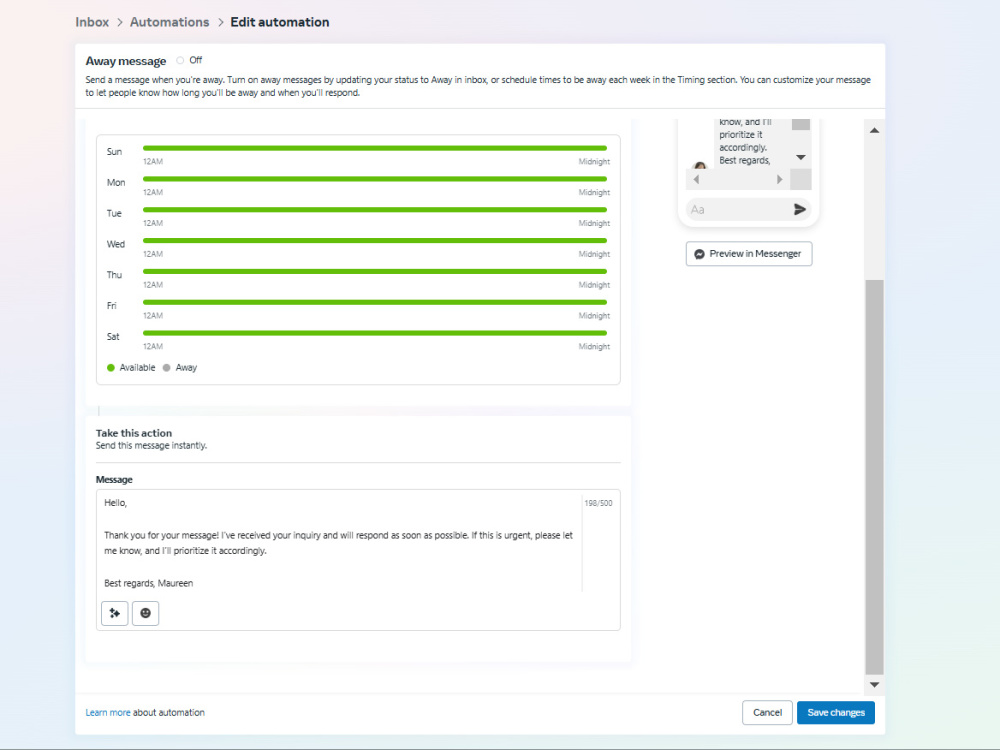1000x750 pixels.
Task: Click the '198/500' character counter
Action: pyautogui.click(x=598, y=503)
